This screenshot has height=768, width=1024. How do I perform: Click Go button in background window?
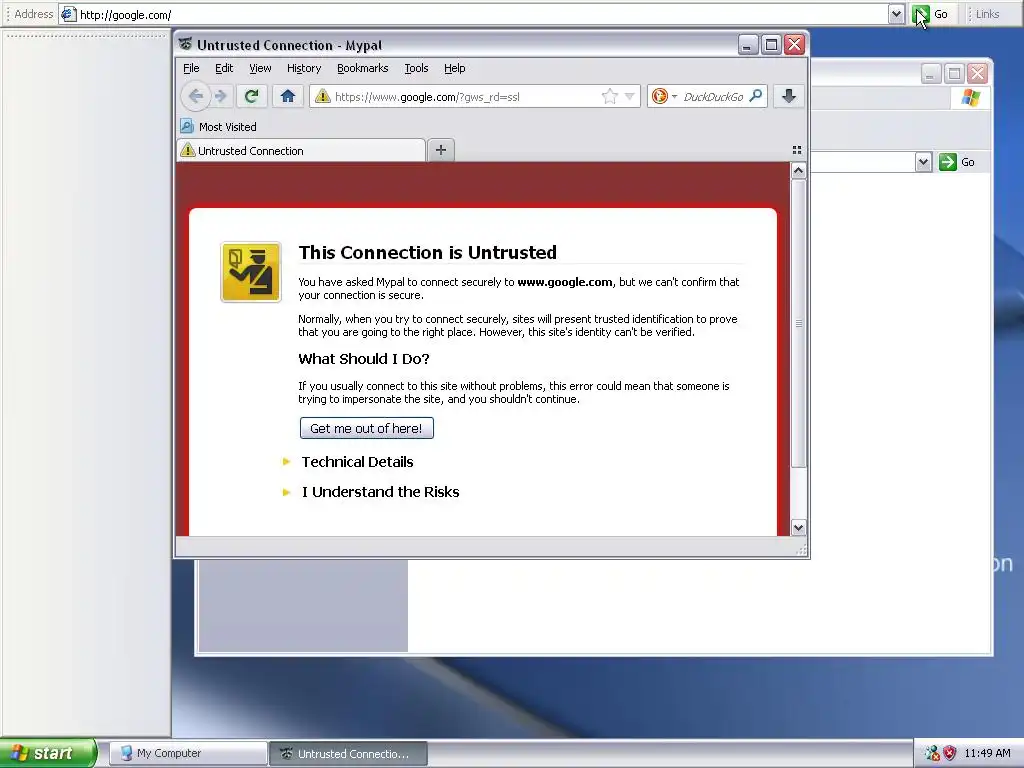(957, 162)
